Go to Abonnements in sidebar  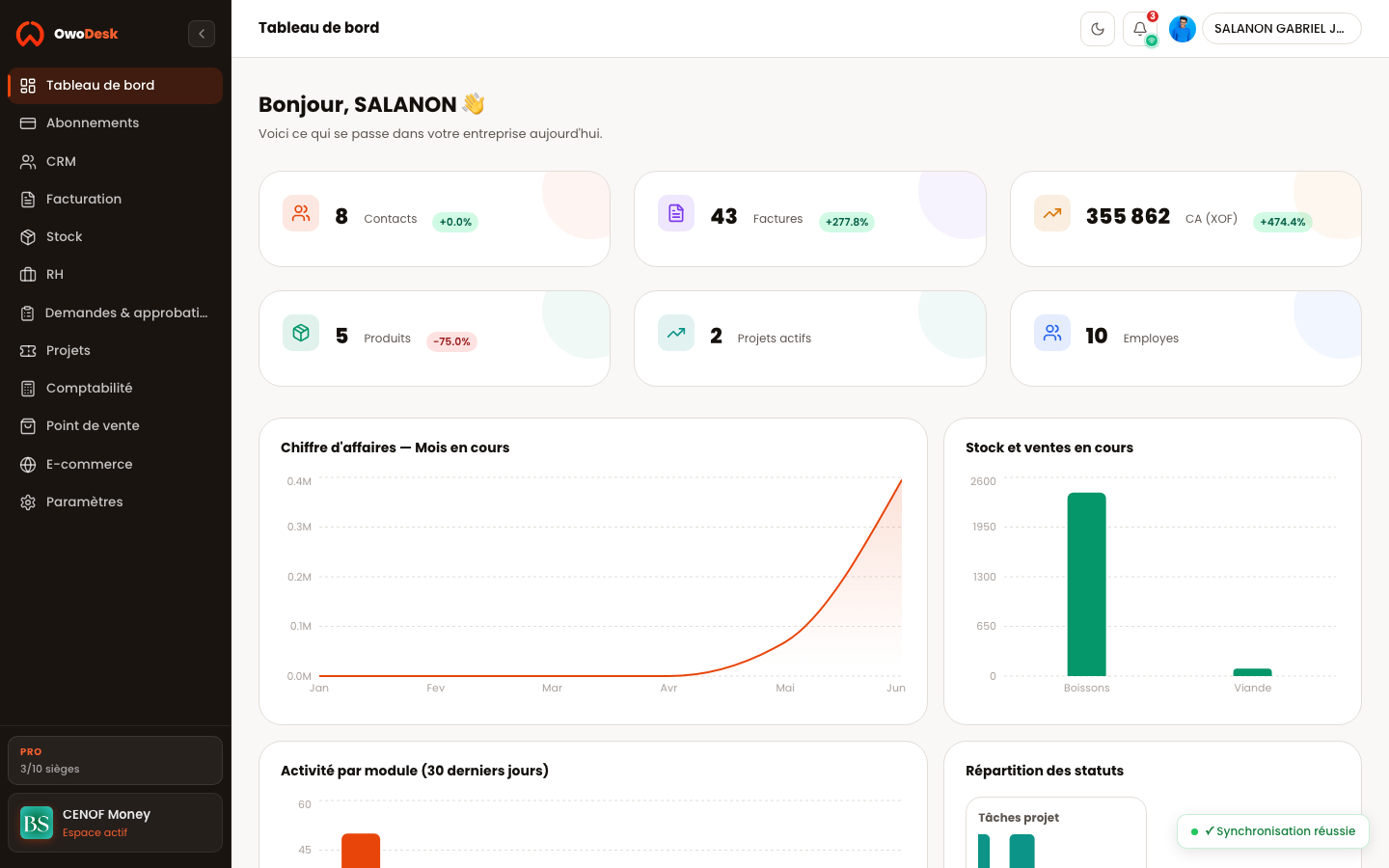[115, 122]
